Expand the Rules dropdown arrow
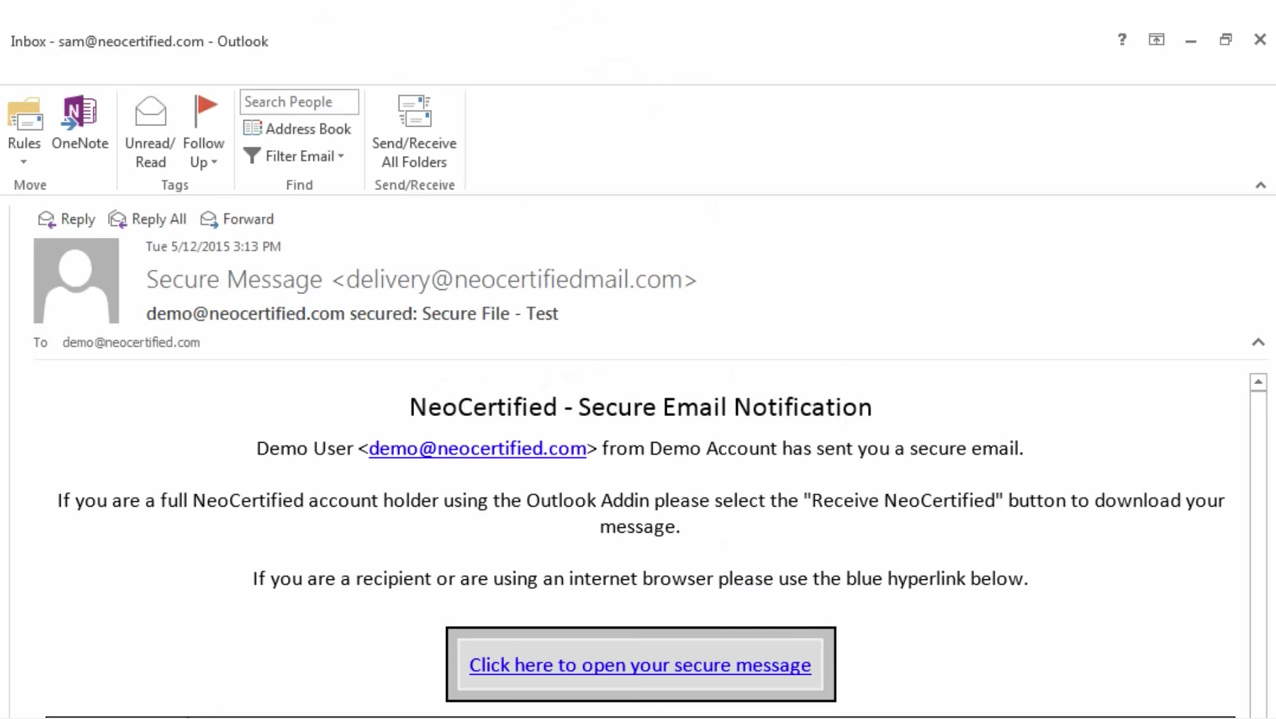The height and width of the screenshot is (719, 1276). tap(23, 162)
